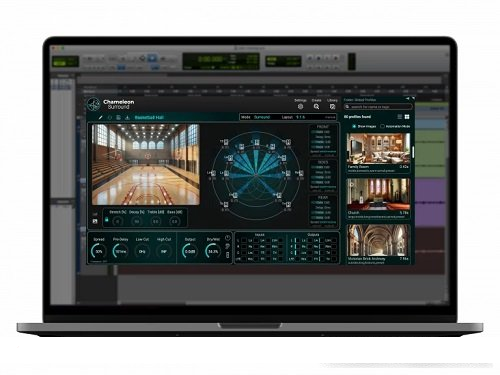Select the far-right side speaker on outer ring
500x375 pixels.
pyautogui.click(x=300, y=173)
